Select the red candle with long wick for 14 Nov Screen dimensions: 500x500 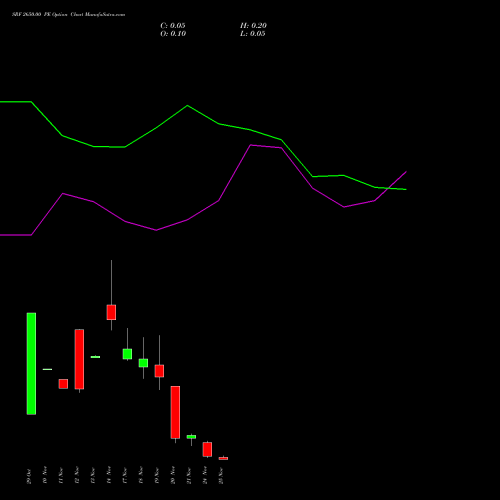pos(111,312)
